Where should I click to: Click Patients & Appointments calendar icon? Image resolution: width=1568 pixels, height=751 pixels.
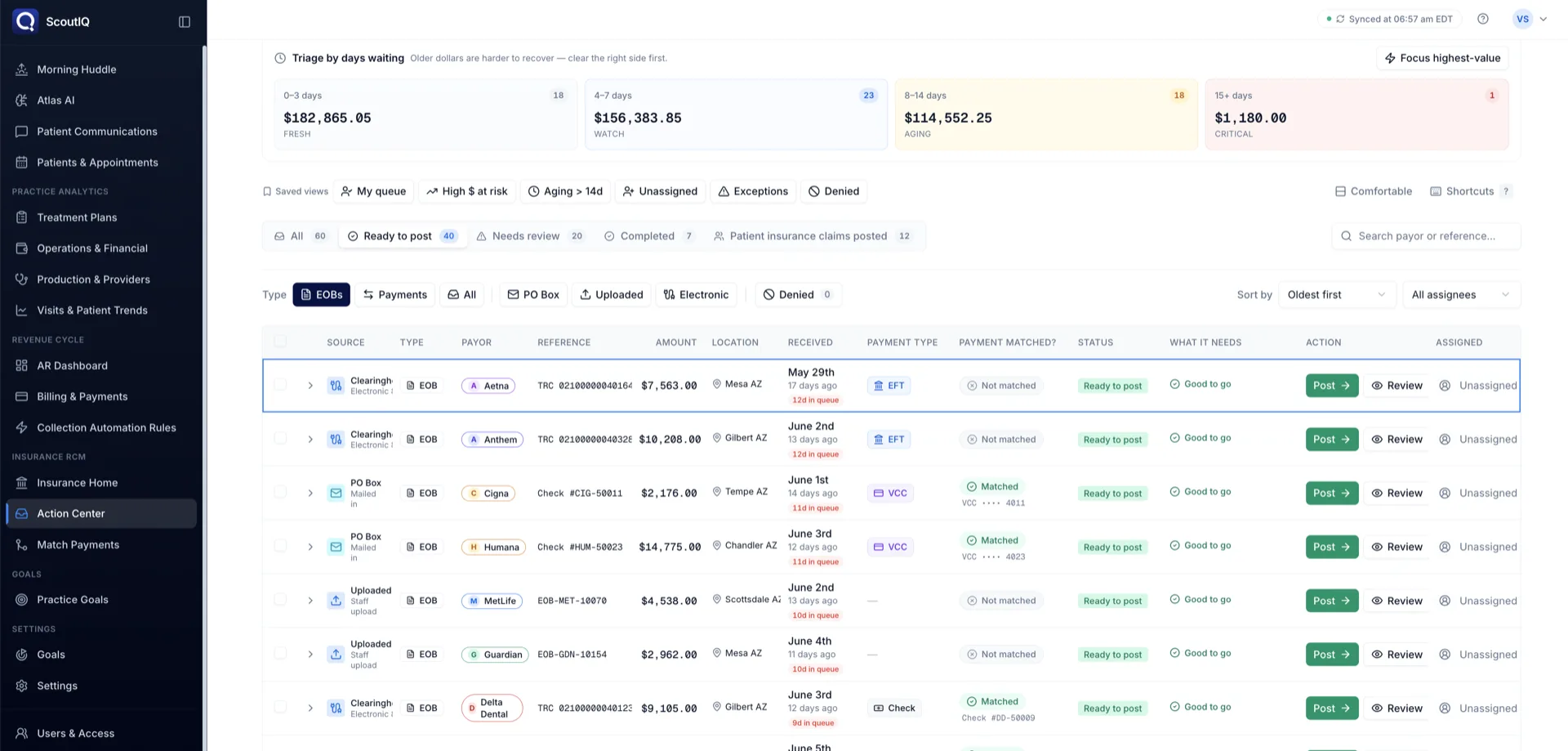[22, 163]
